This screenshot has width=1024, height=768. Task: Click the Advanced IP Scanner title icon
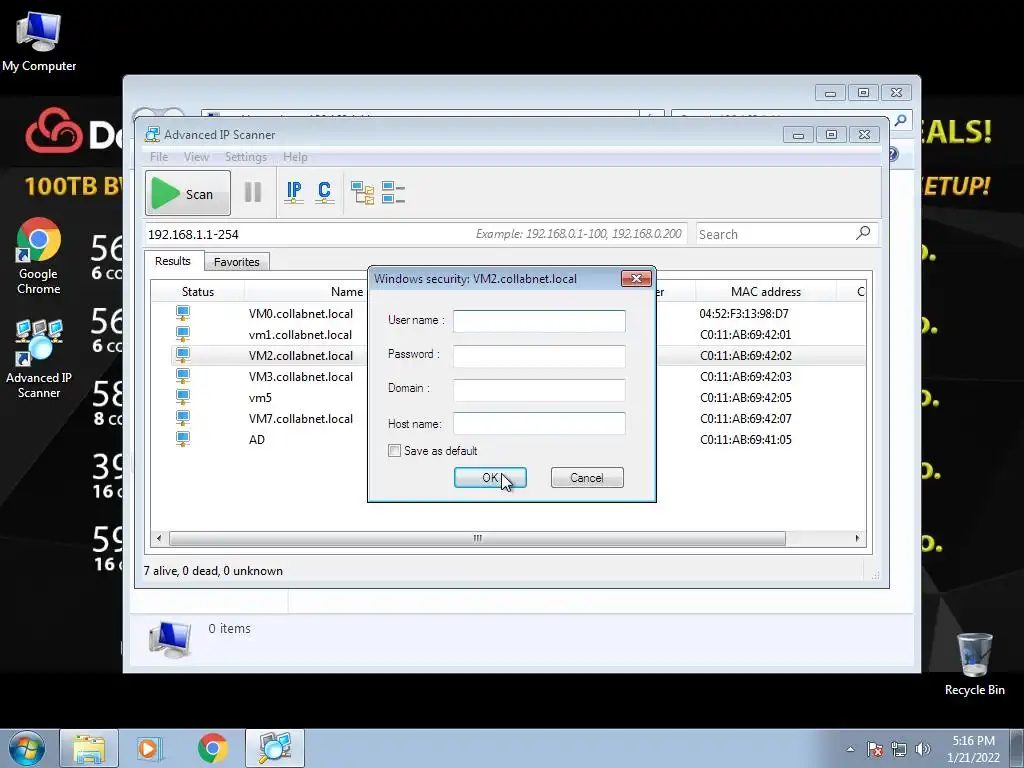(x=152, y=135)
